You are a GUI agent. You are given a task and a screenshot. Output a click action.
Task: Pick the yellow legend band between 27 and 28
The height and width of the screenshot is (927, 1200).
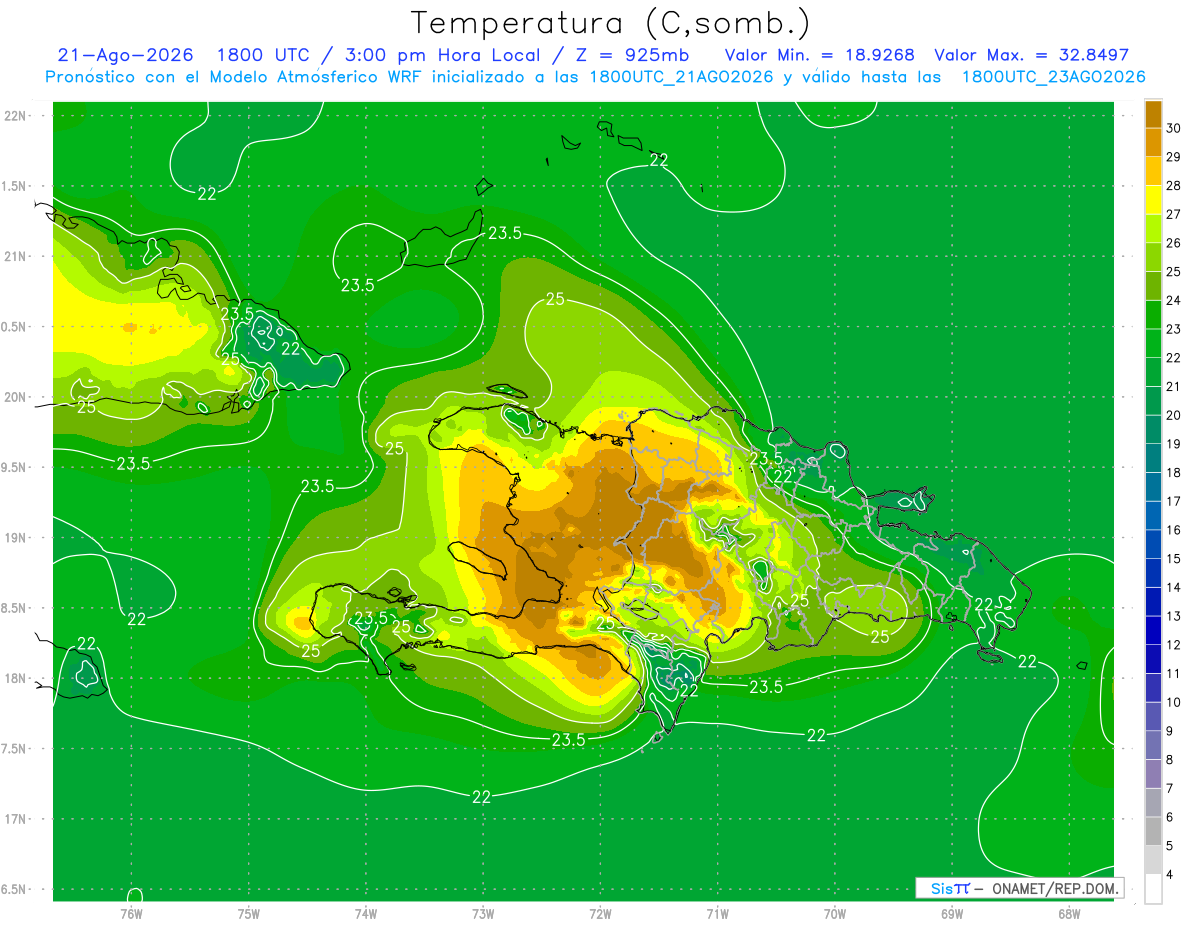click(x=1154, y=200)
